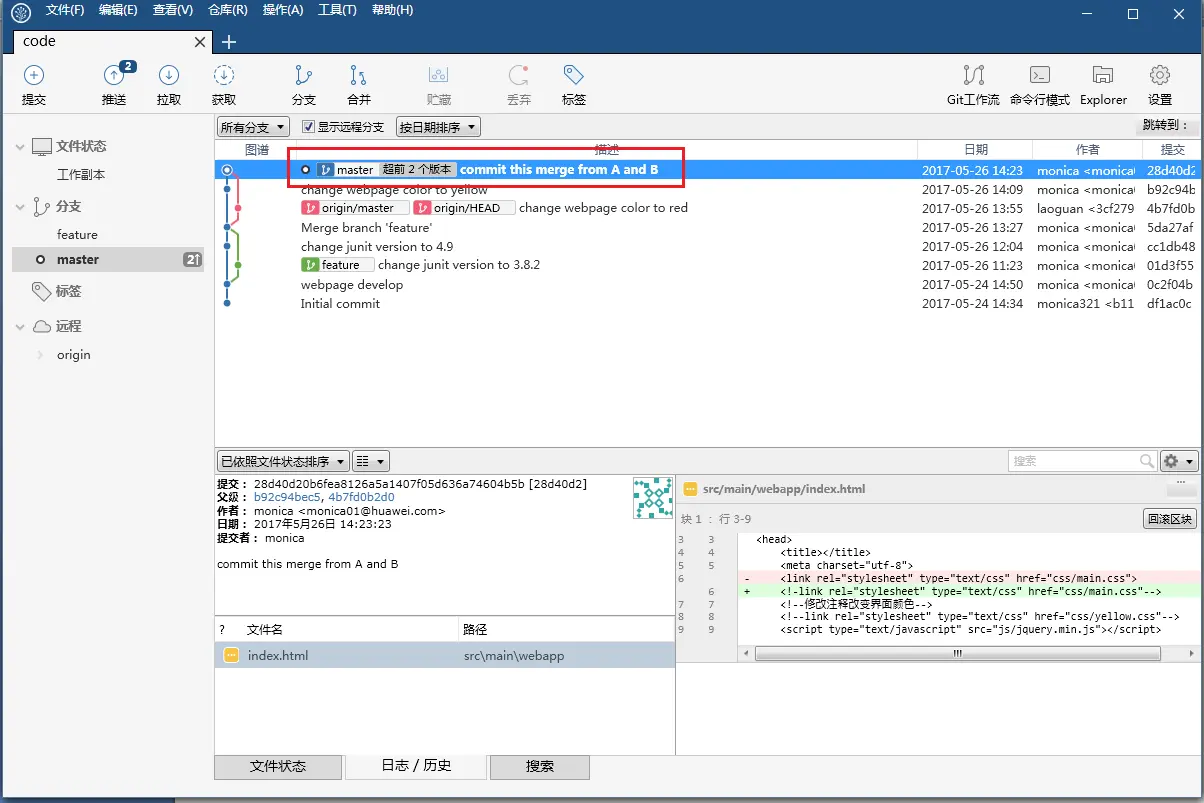This screenshot has width=1204, height=803.
Task: Open the 帮助(H) menu
Action: pos(392,9)
